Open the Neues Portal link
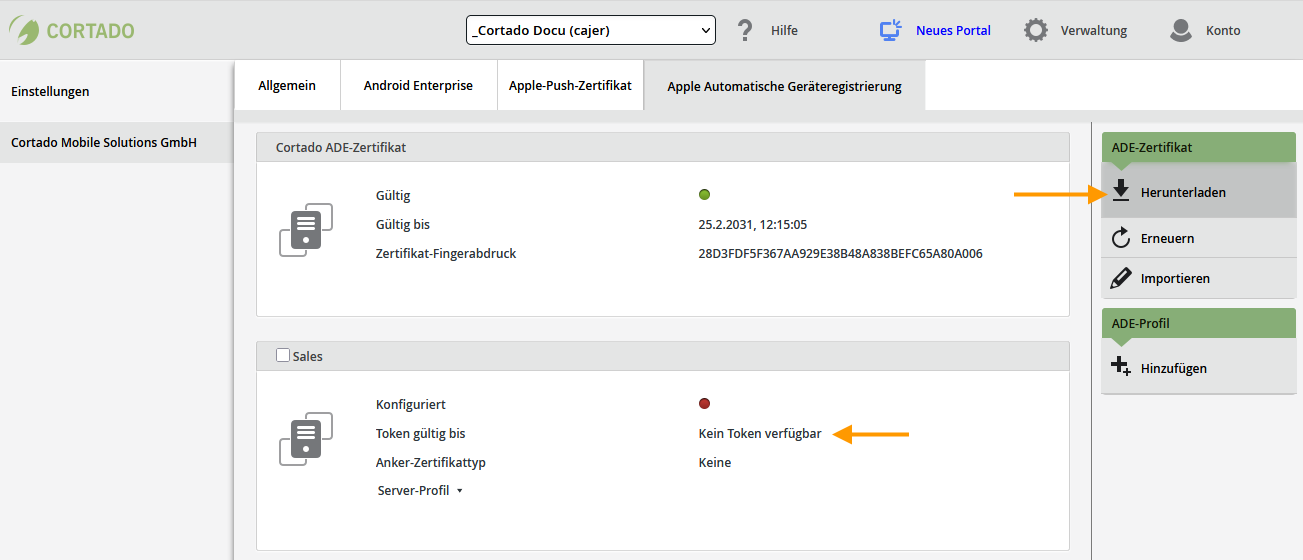This screenshot has height=560, width=1303. click(x=953, y=31)
